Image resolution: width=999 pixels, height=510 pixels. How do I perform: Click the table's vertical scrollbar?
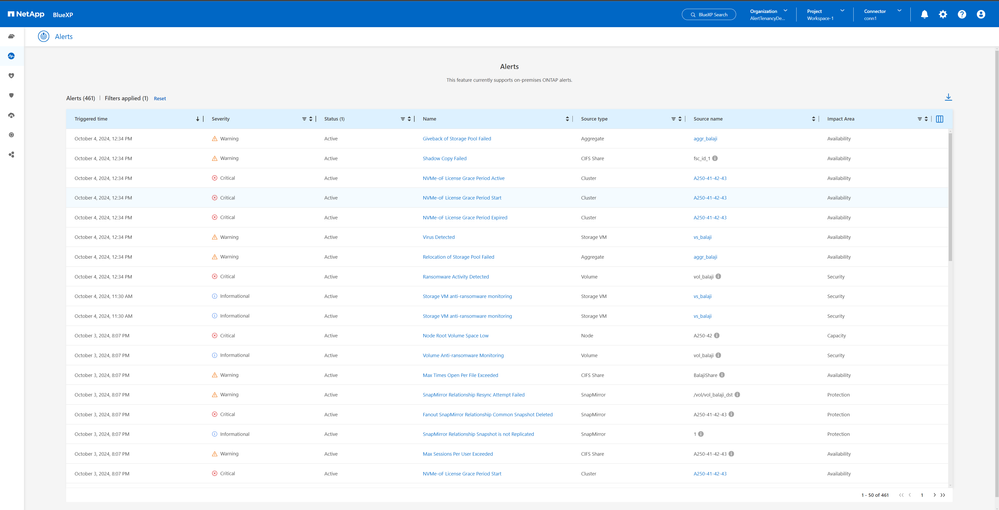click(x=950, y=190)
